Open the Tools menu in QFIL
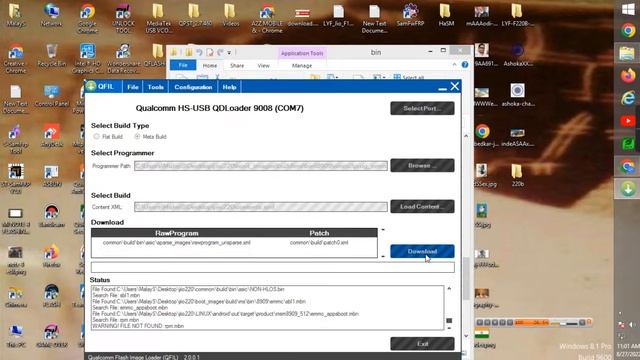 coord(156,87)
